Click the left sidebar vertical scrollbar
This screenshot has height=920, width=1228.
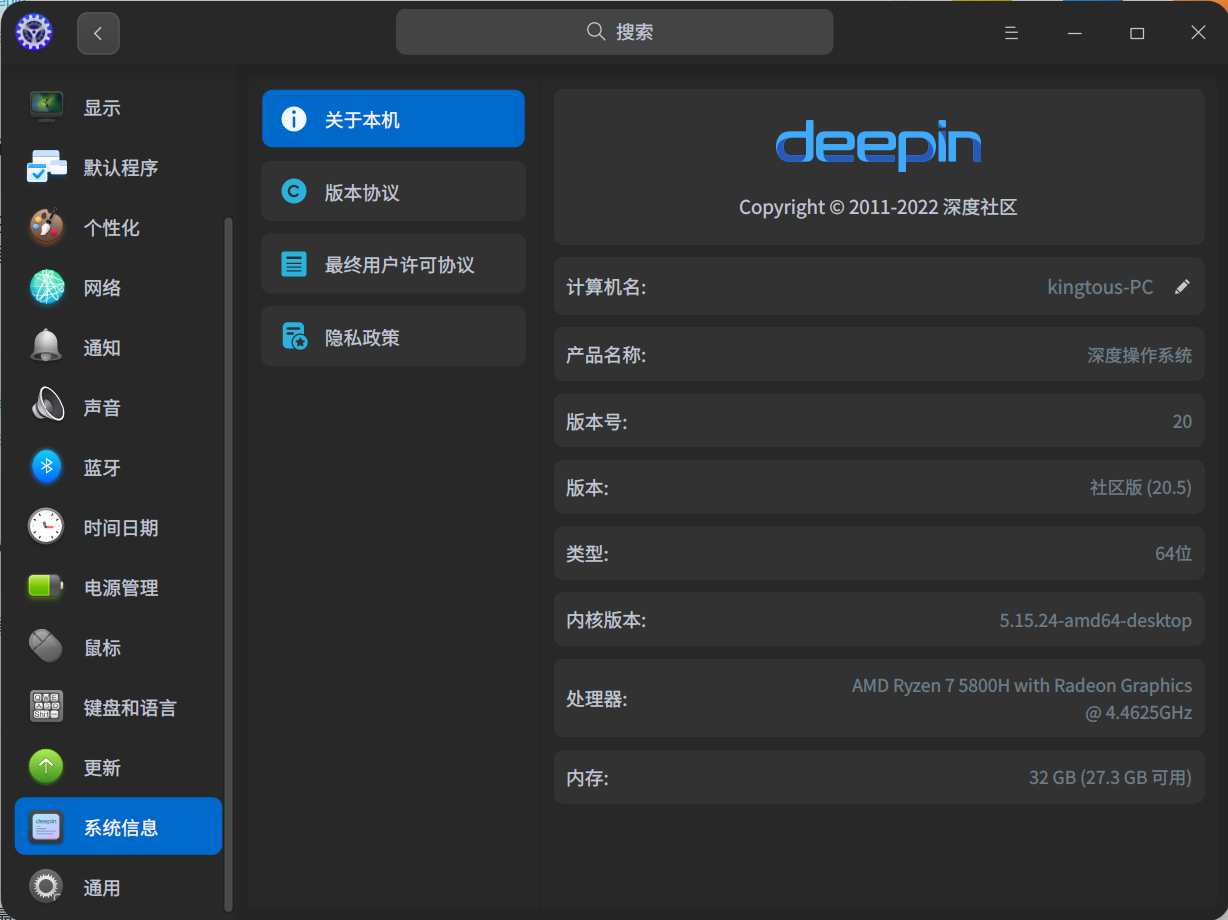point(229,560)
